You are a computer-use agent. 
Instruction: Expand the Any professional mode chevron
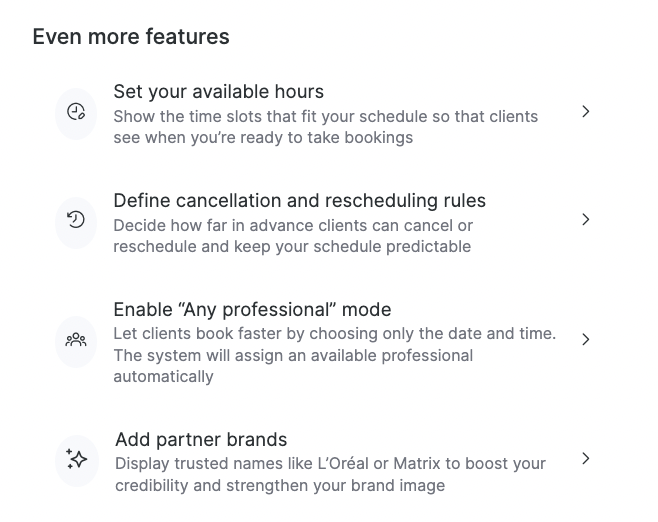coord(586,340)
